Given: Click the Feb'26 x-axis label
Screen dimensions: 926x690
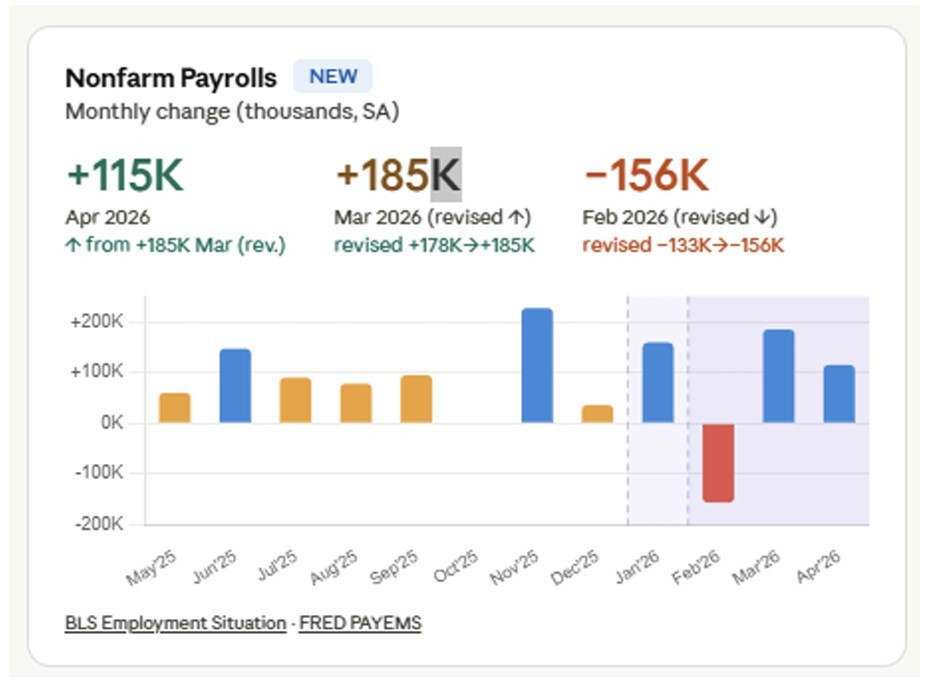Looking at the screenshot, I should coord(696,567).
